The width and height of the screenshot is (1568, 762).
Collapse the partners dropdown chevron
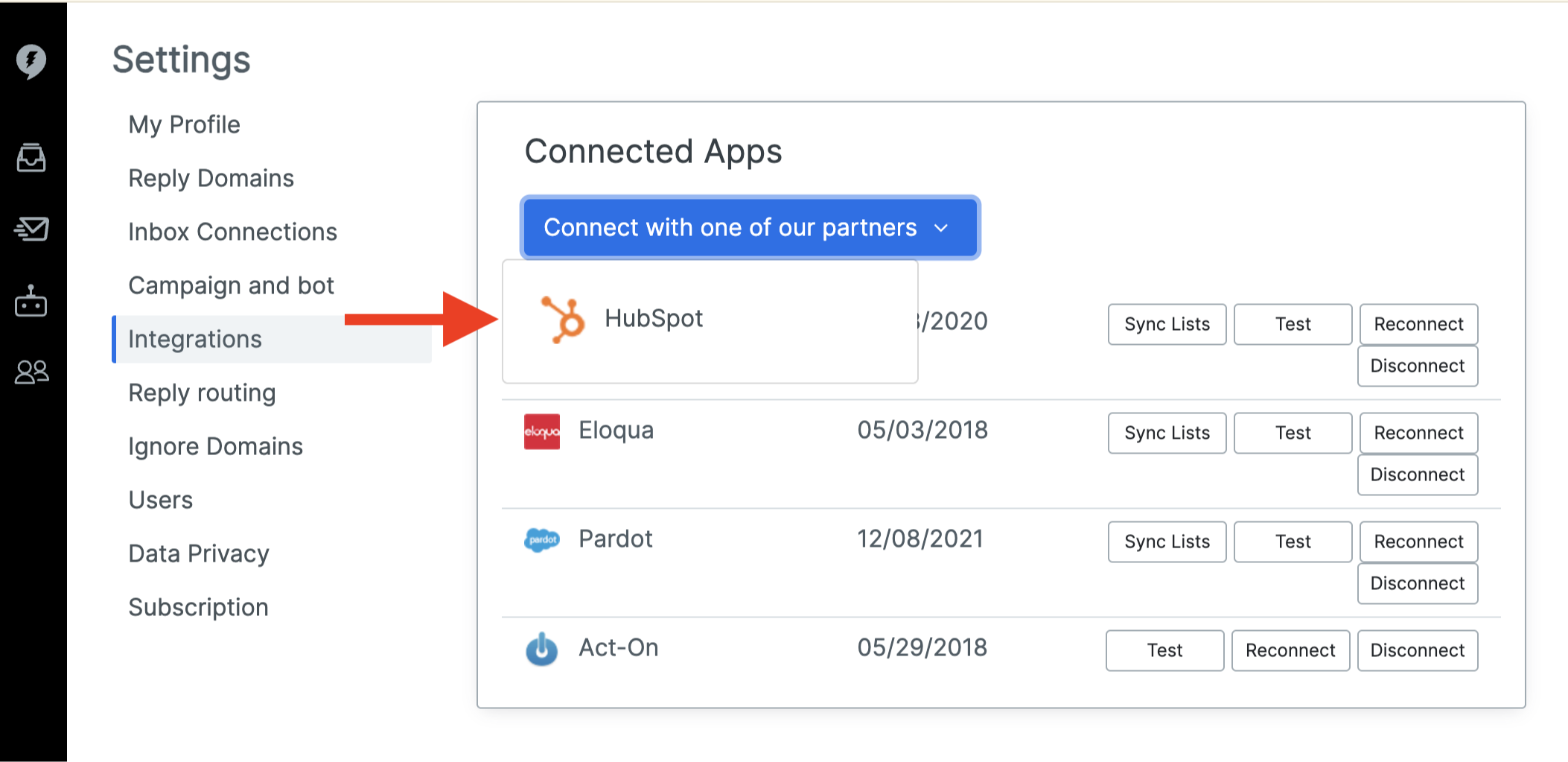[x=943, y=228]
